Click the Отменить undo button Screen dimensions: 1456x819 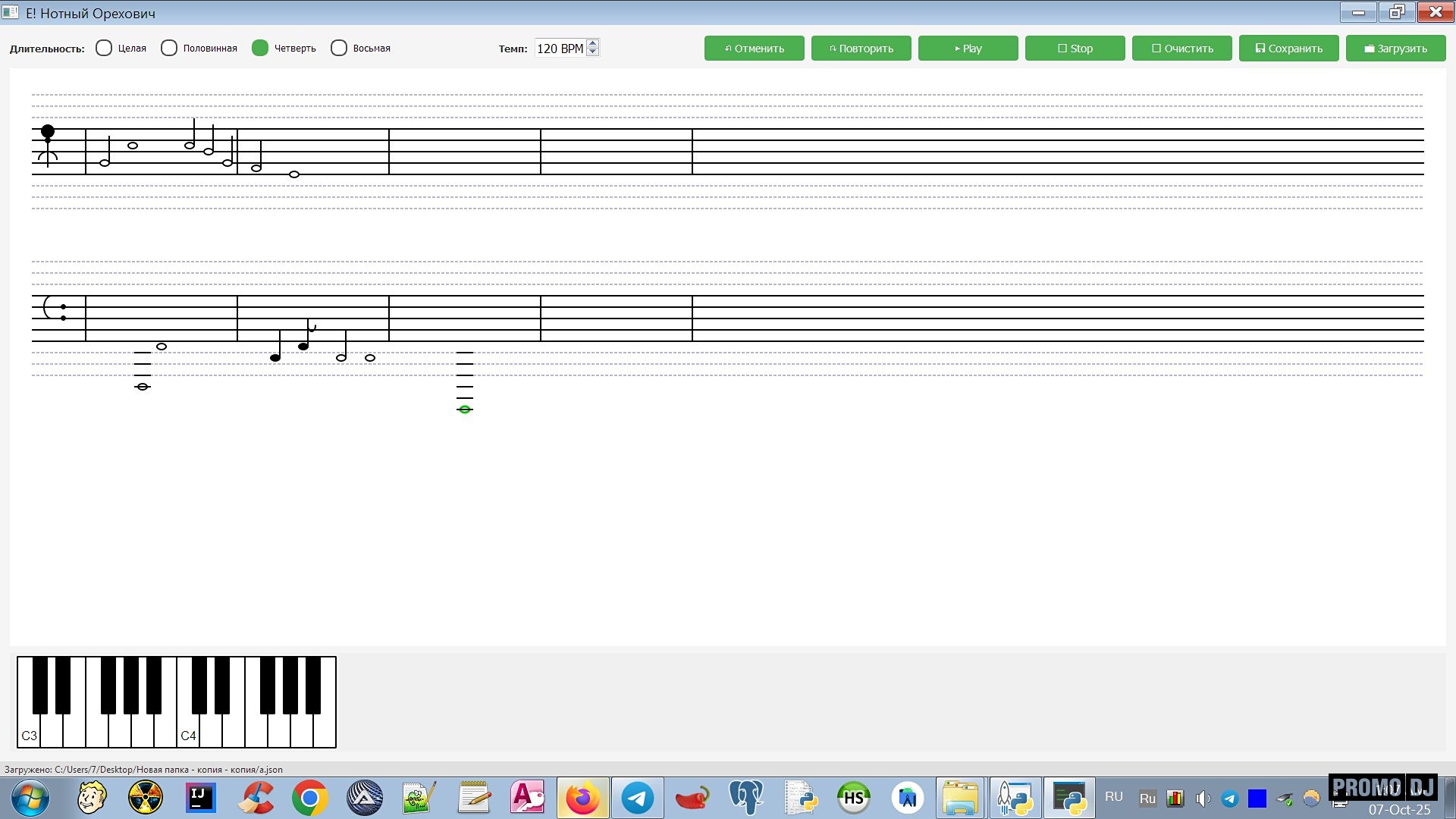pos(754,48)
